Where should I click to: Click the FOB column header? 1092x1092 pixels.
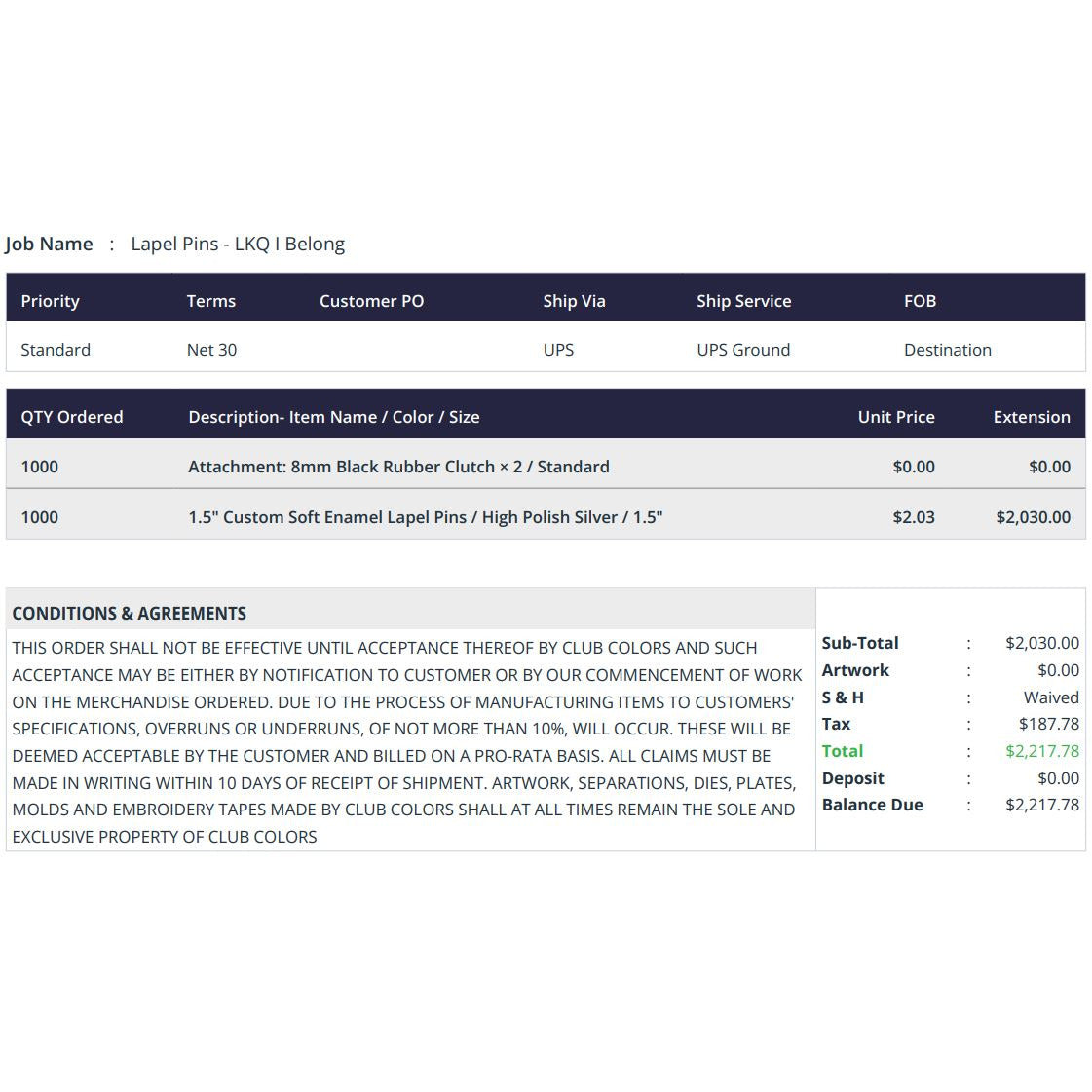(920, 301)
